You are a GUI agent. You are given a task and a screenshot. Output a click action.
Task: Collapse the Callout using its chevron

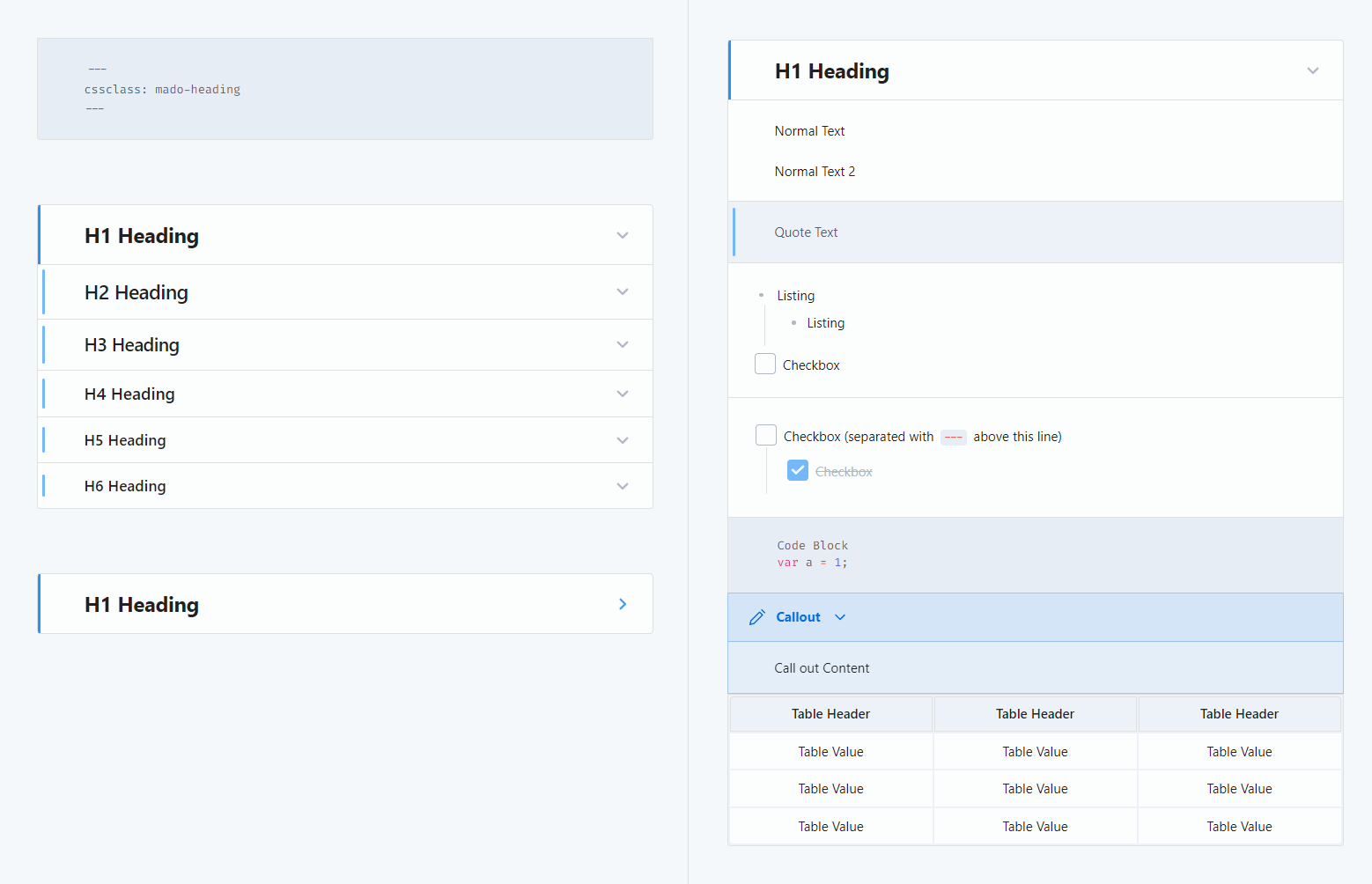coord(840,617)
